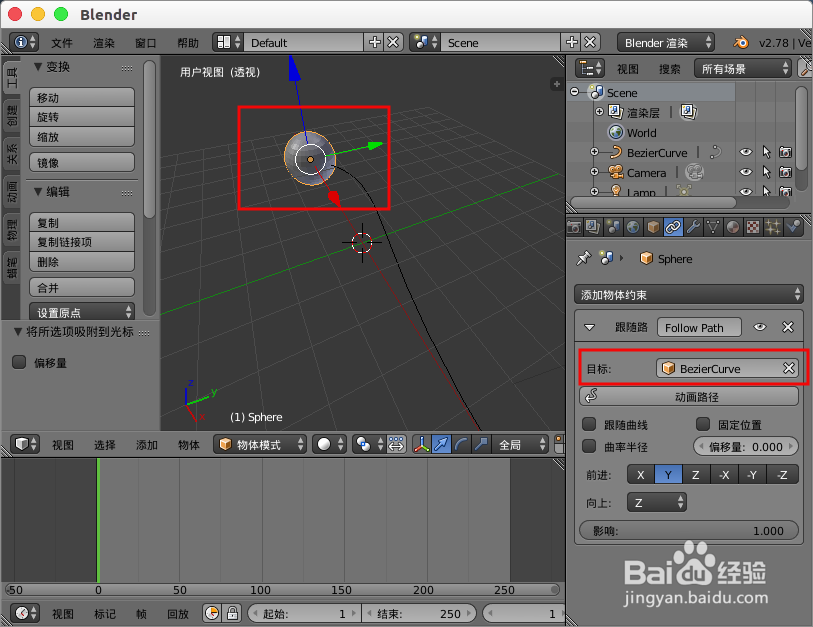The height and width of the screenshot is (627, 813).
Task: Select the Object properties cube icon
Action: coord(653,227)
